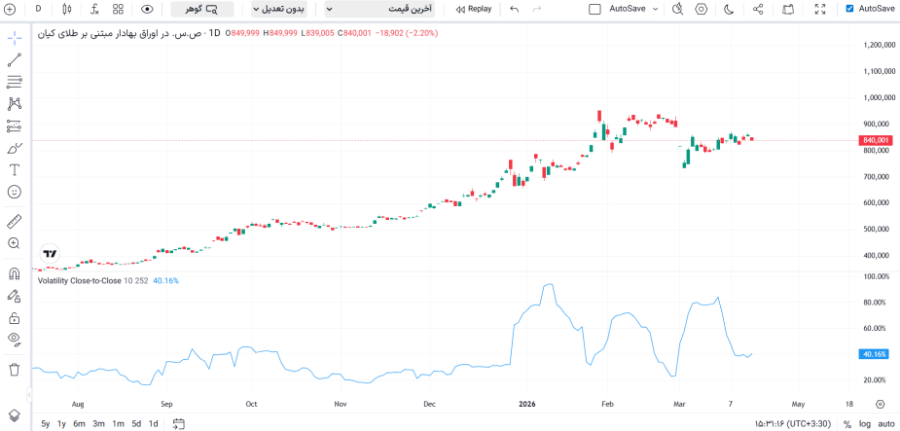Toggle auto scale

coord(886,424)
